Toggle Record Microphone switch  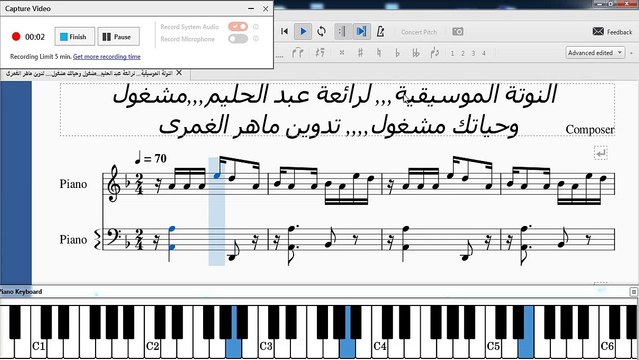pos(238,39)
